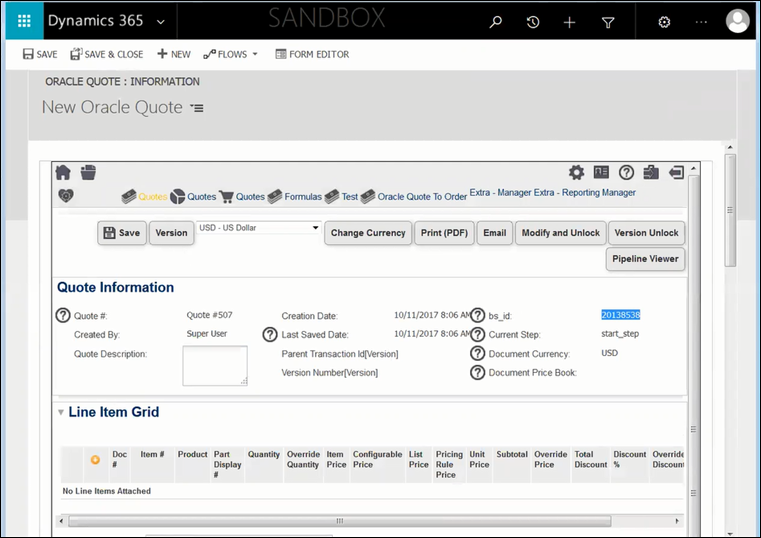Open Quotes link with pie chart icon

click(x=201, y=196)
